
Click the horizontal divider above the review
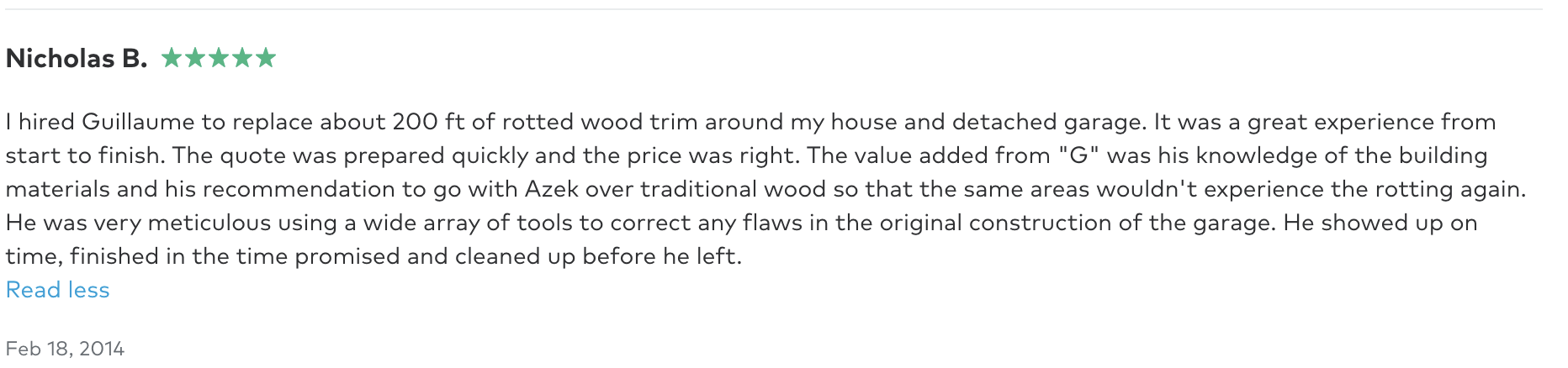pos(774,9)
